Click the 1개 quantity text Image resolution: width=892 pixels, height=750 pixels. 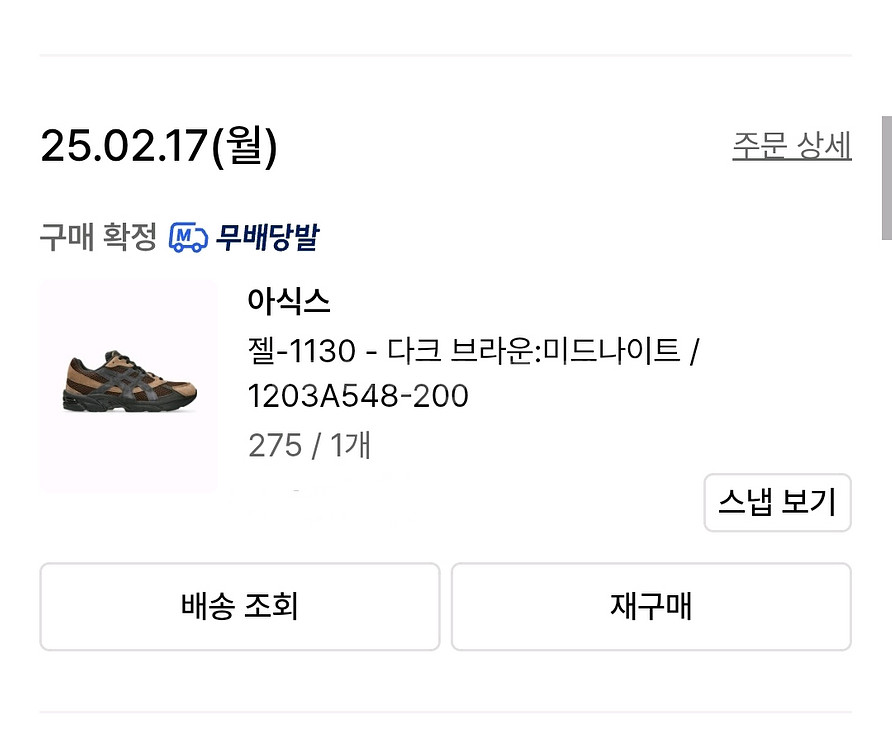tap(350, 445)
